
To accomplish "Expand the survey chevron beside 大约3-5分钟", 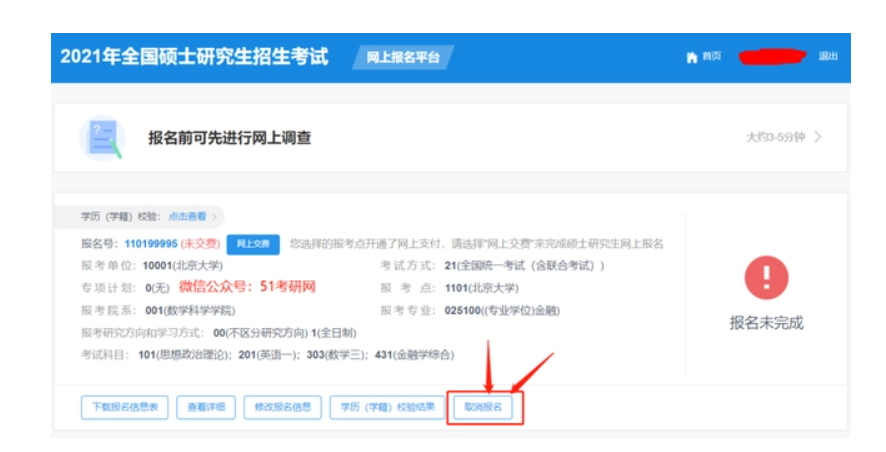I will point(818,137).
